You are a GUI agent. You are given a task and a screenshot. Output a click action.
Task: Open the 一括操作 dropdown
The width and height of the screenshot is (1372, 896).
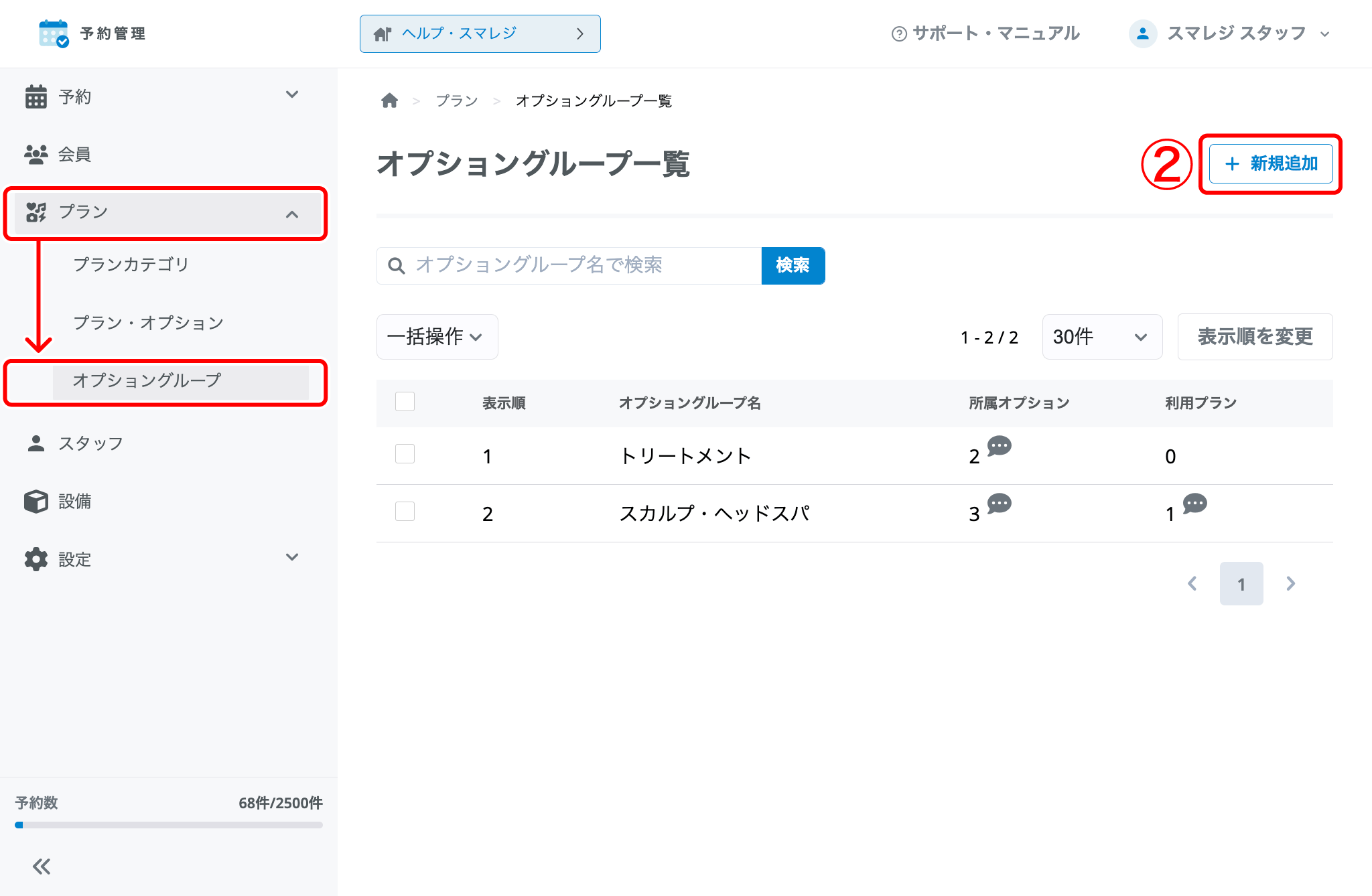(437, 337)
